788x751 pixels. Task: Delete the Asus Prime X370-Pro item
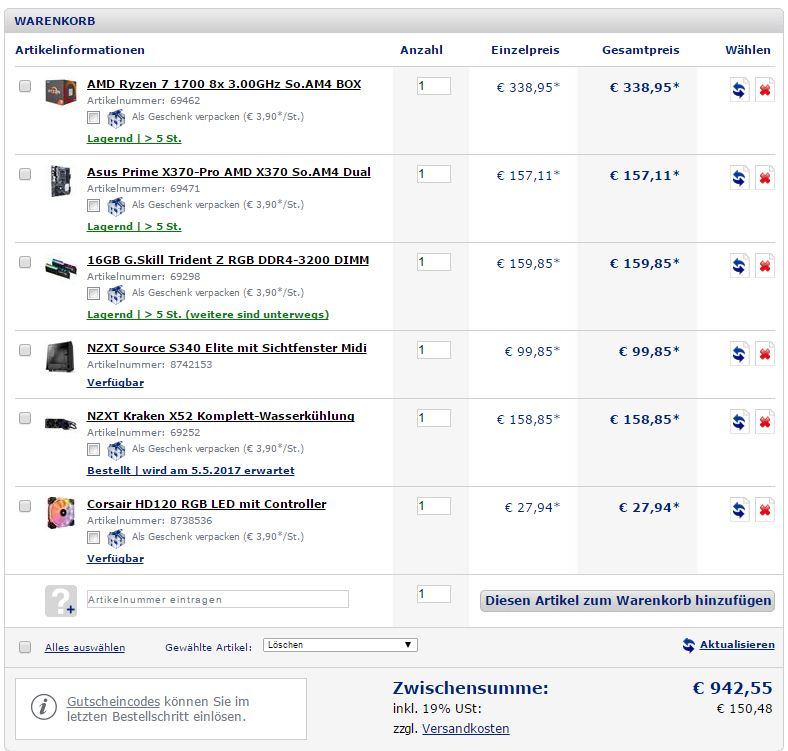pyautogui.click(x=765, y=178)
